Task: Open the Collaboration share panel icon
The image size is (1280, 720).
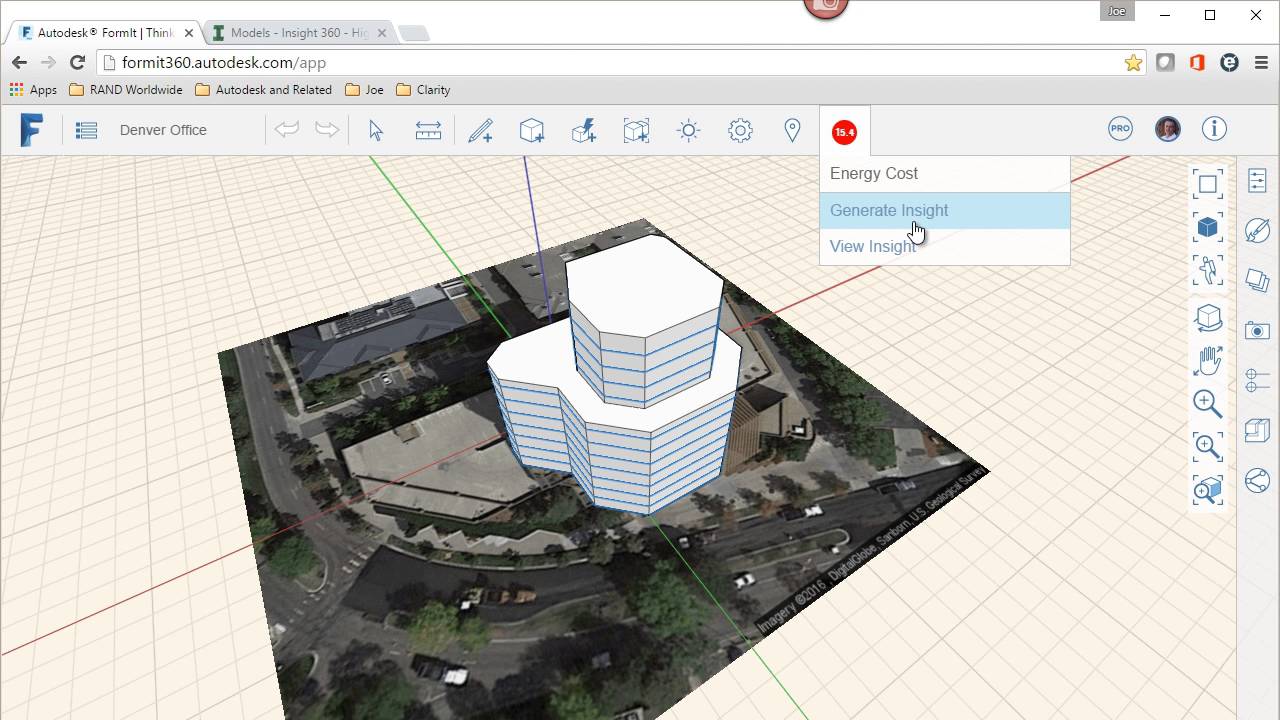Action: point(1257,481)
